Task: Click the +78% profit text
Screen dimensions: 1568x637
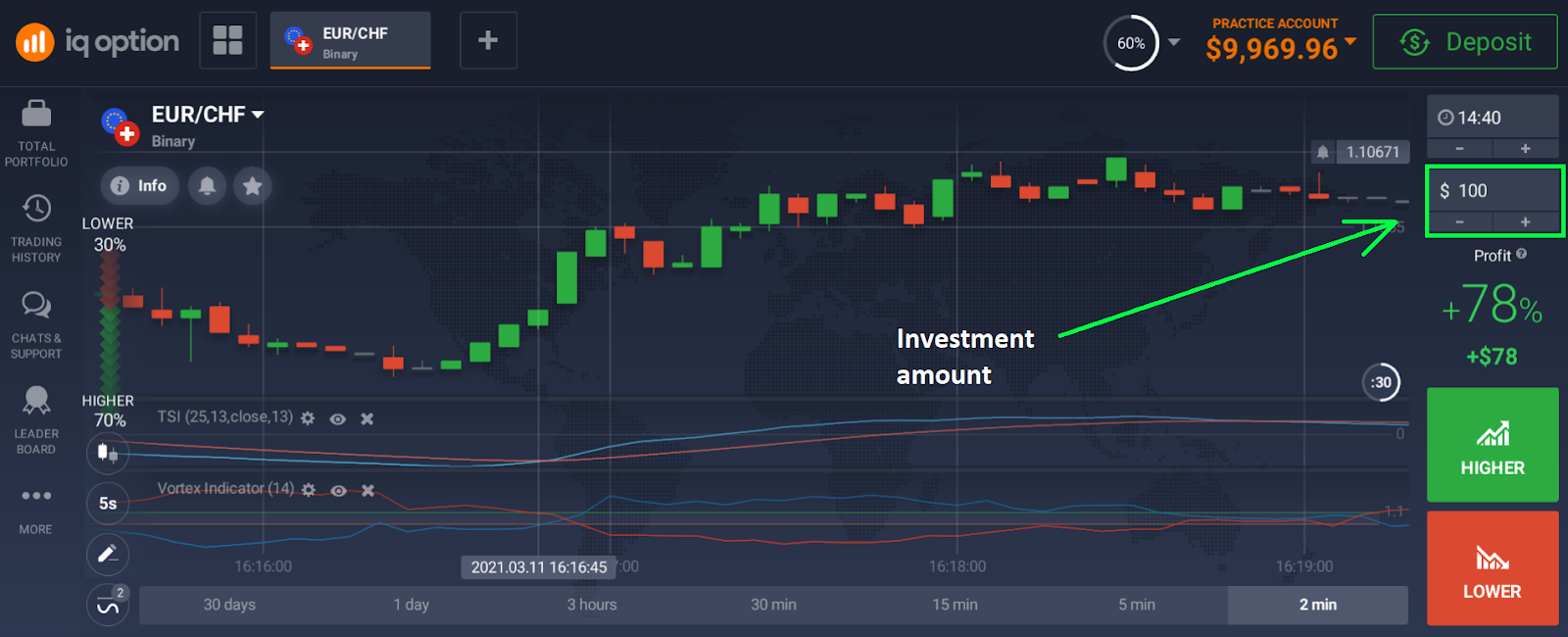Action: coord(1493,305)
